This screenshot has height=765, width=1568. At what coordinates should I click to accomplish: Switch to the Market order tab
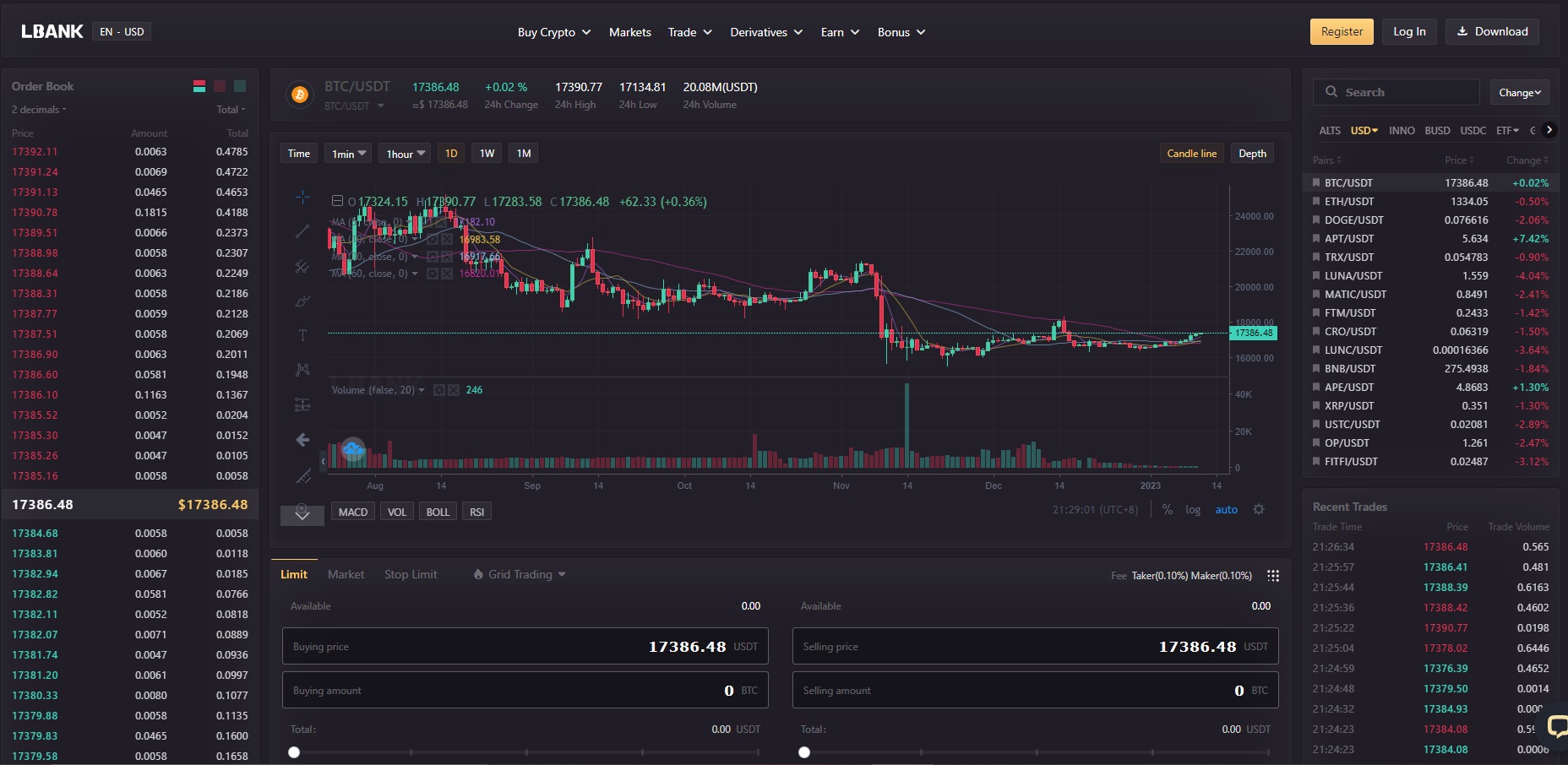coord(346,574)
